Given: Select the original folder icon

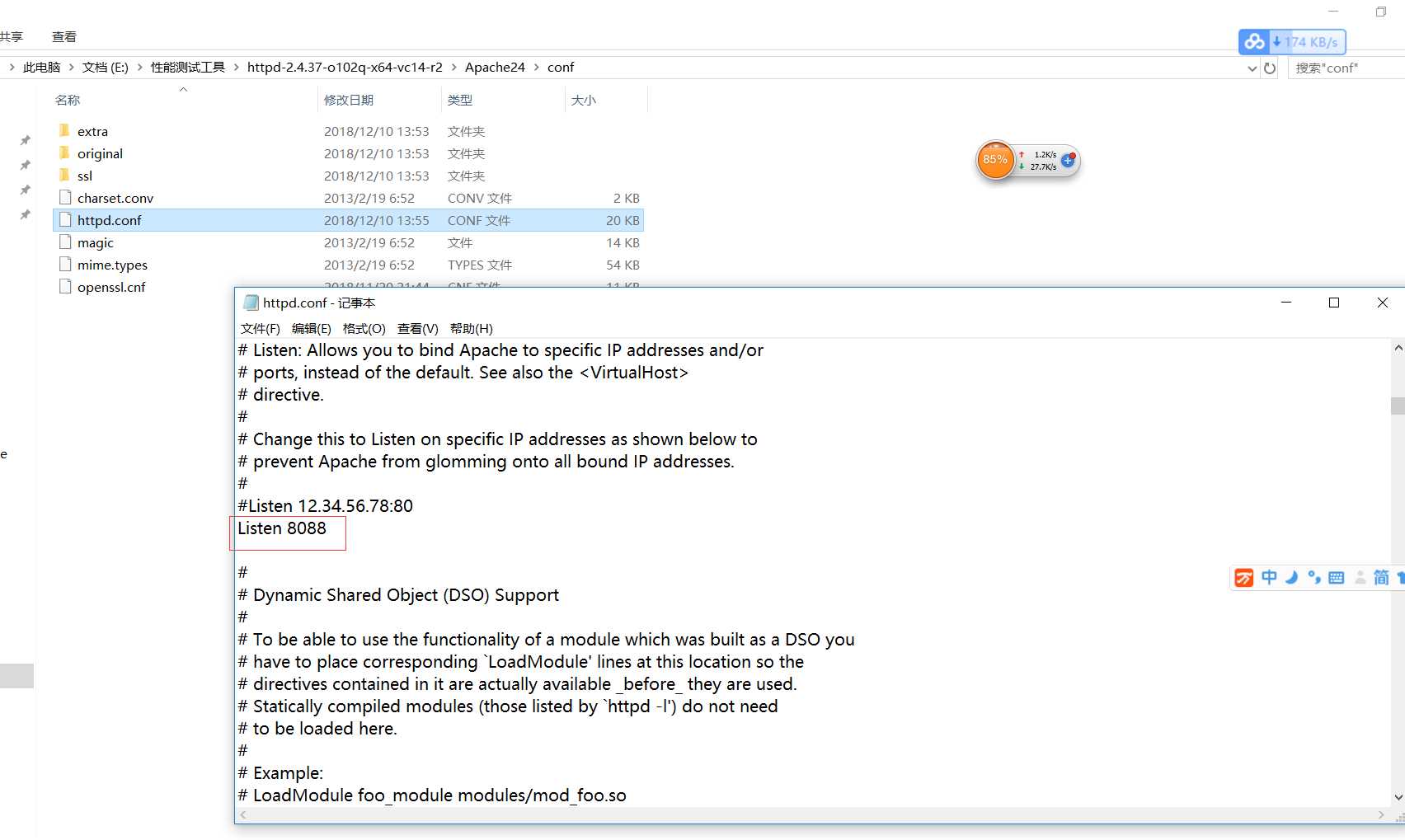Looking at the screenshot, I should click(x=65, y=153).
